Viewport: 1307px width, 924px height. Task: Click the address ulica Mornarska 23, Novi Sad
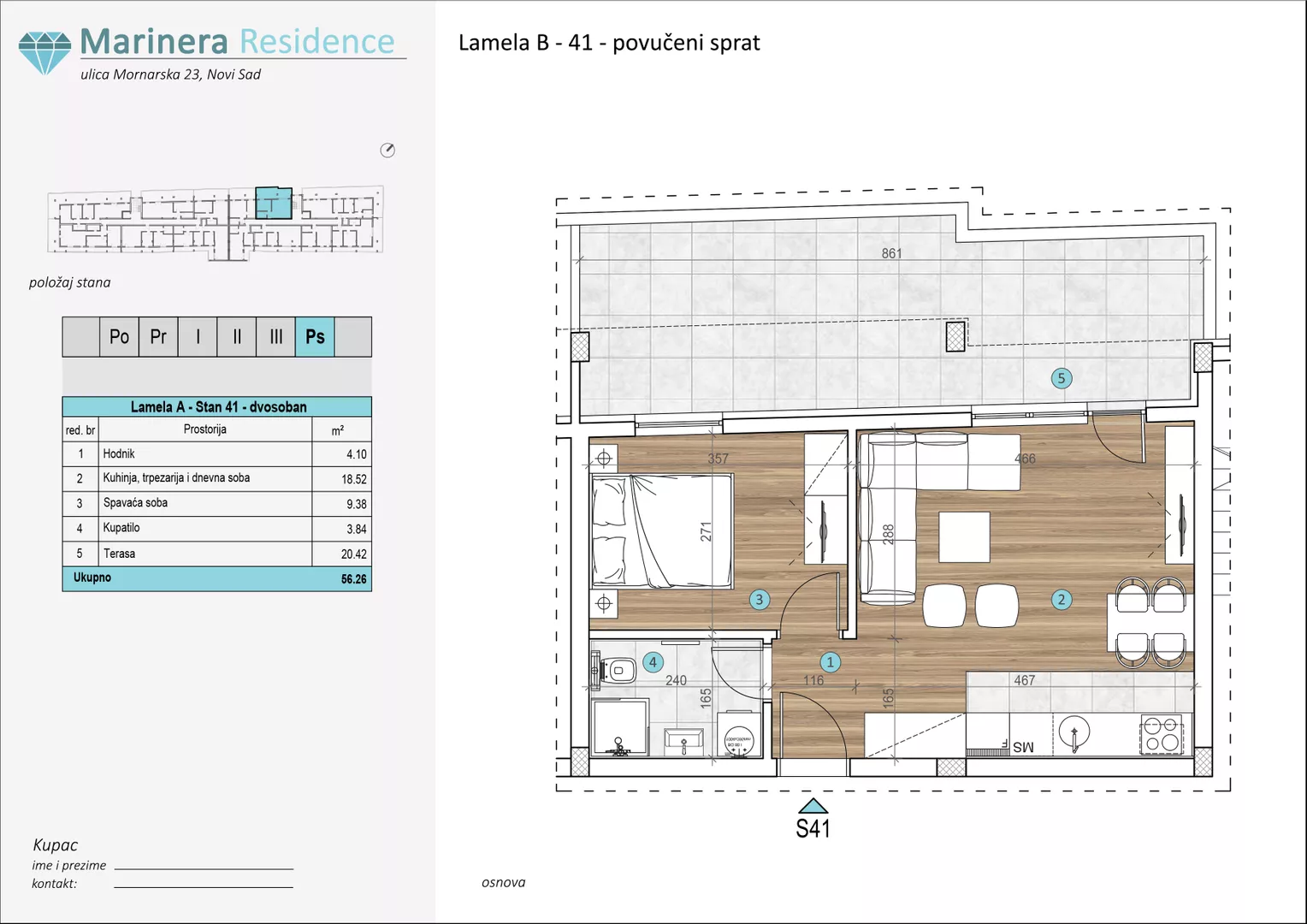[170, 74]
